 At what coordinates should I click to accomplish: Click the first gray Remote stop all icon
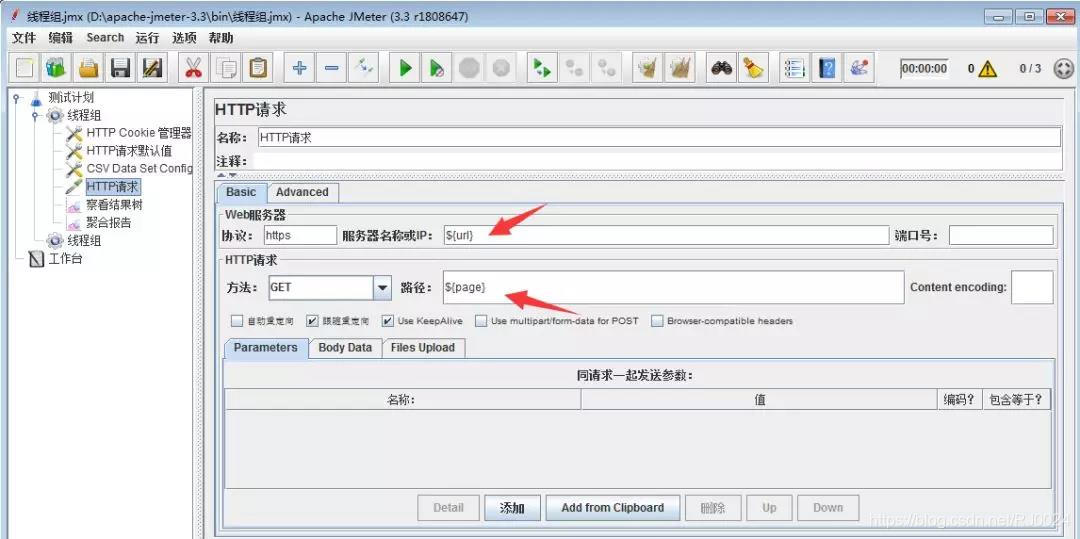tap(574, 68)
